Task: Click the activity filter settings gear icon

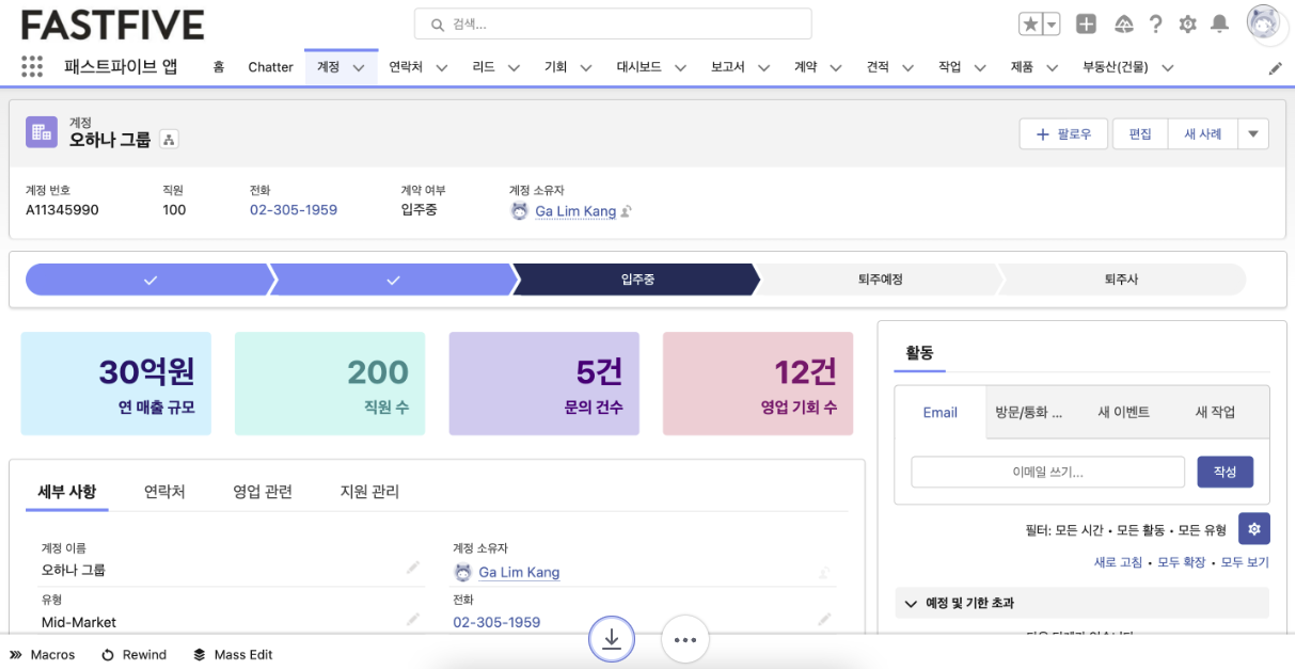Action: [x=1254, y=529]
